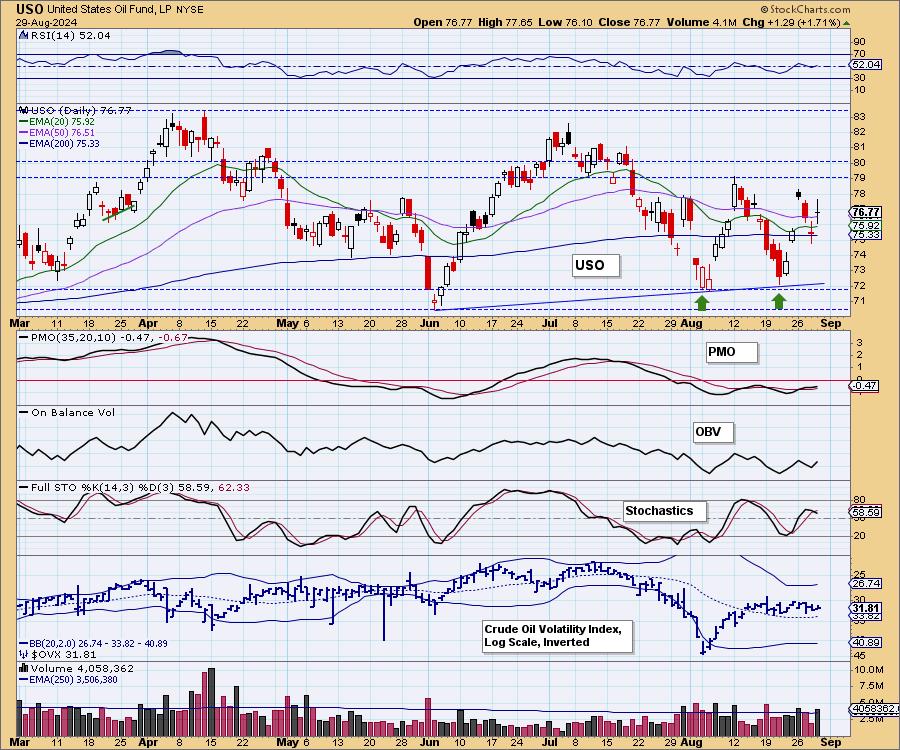
Task: Click the 'Volume 4,058,362' legend label
Action: click(82, 669)
